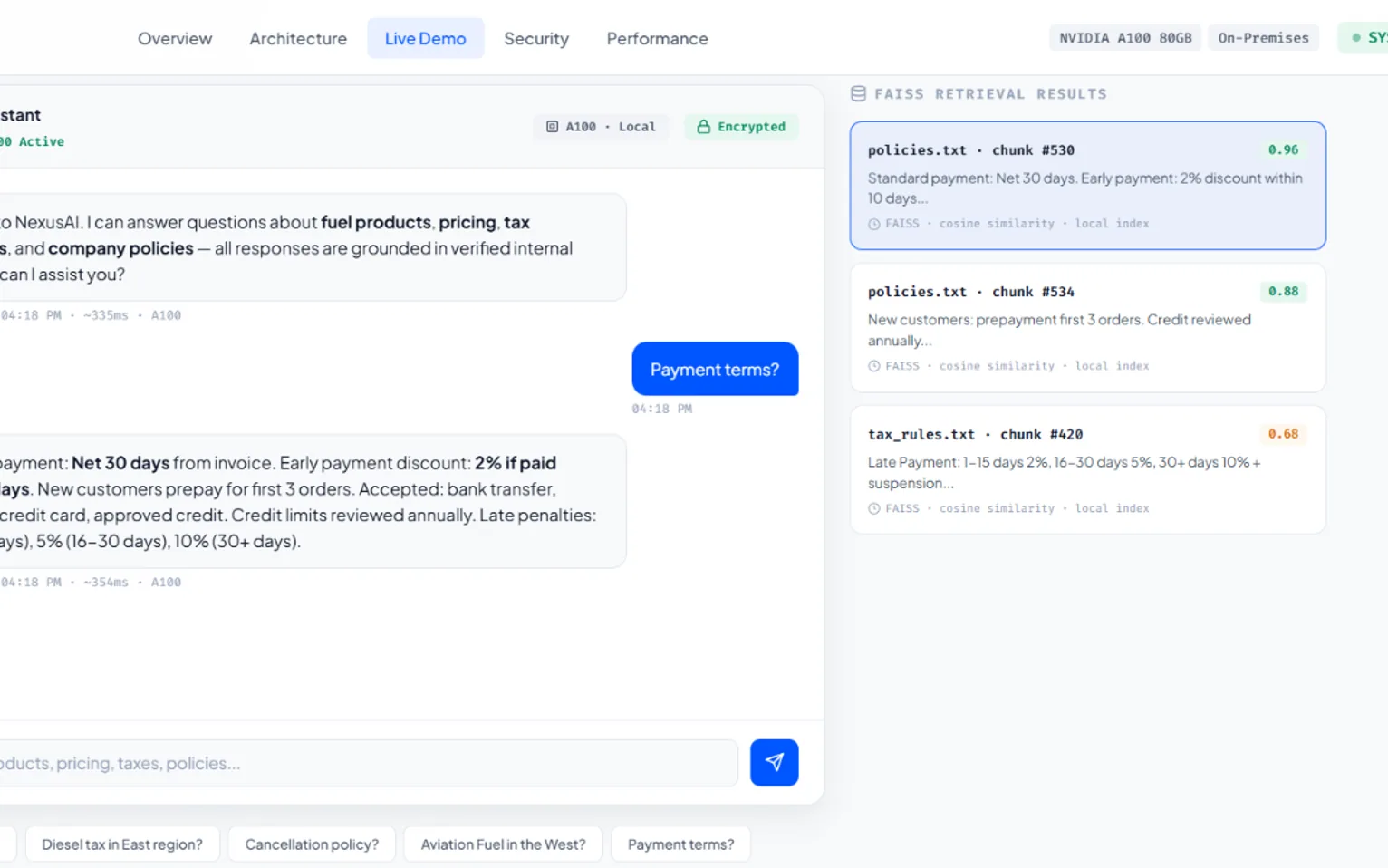Click the 'Late Payment: 1–15 days 2%' snippet
This screenshot has width=1388, height=868.
[x=1064, y=472]
